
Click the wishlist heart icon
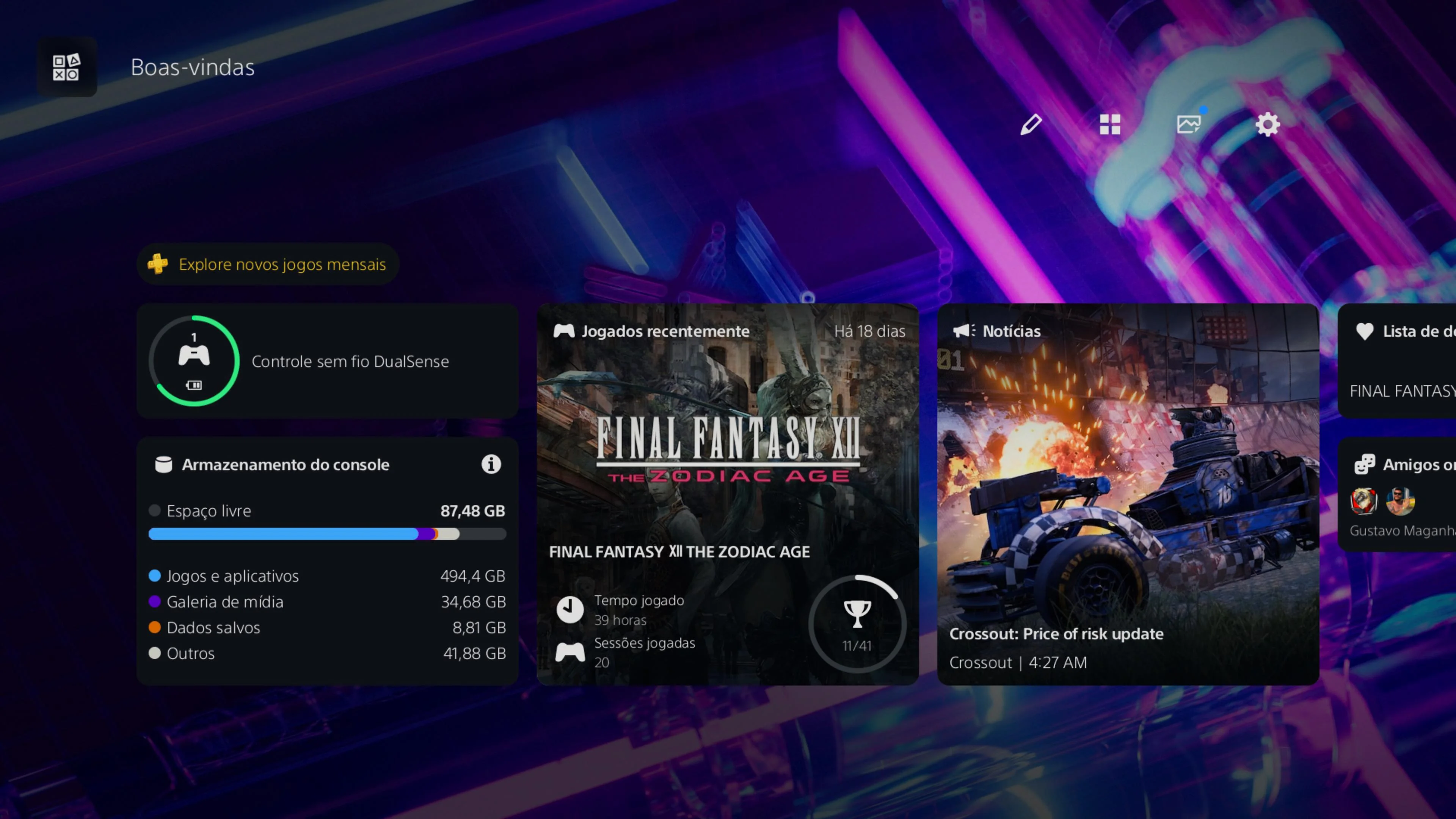(1365, 331)
